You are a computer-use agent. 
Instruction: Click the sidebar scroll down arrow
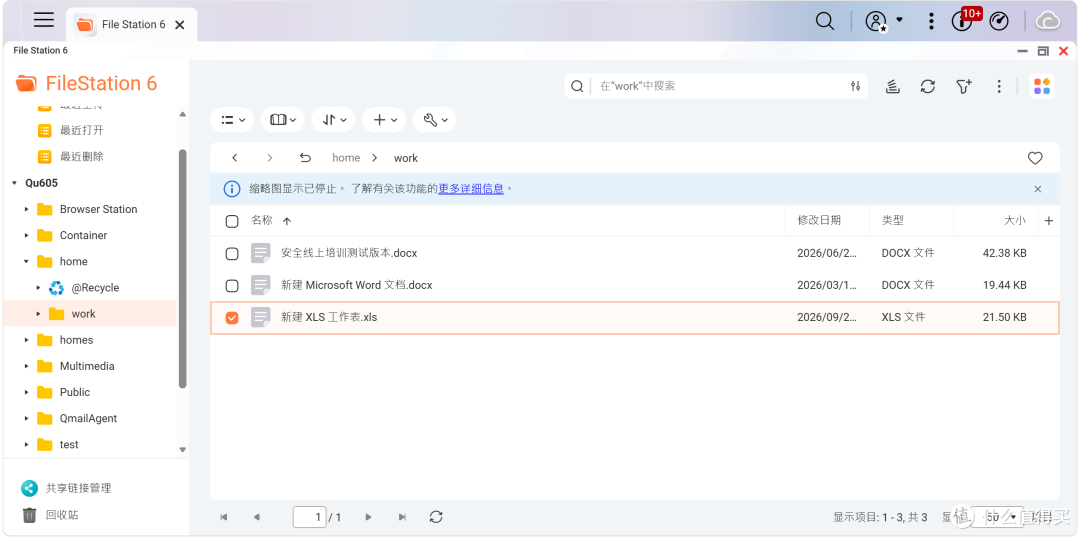click(x=183, y=450)
